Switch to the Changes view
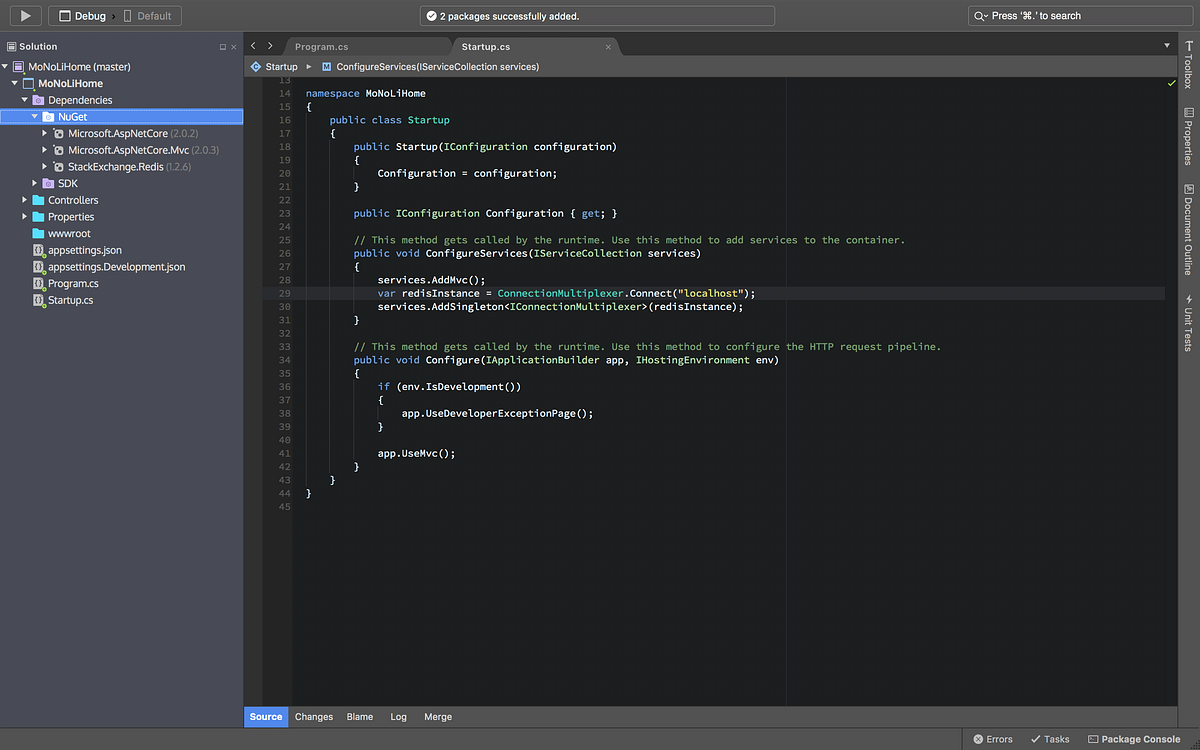This screenshot has height=750, width=1200. click(313, 716)
